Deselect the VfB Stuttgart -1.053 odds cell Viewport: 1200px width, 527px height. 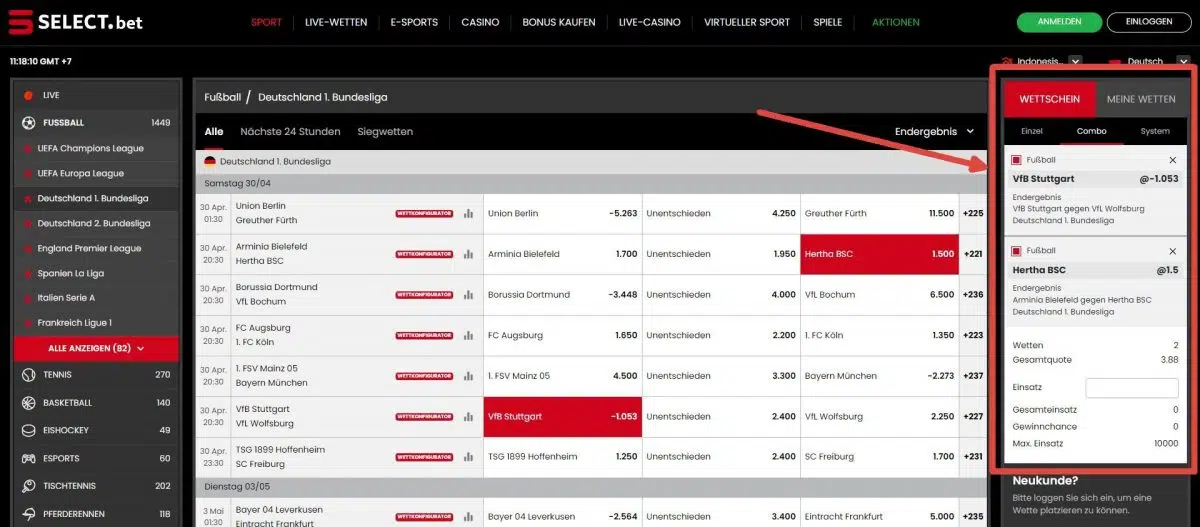pyautogui.click(x=562, y=417)
